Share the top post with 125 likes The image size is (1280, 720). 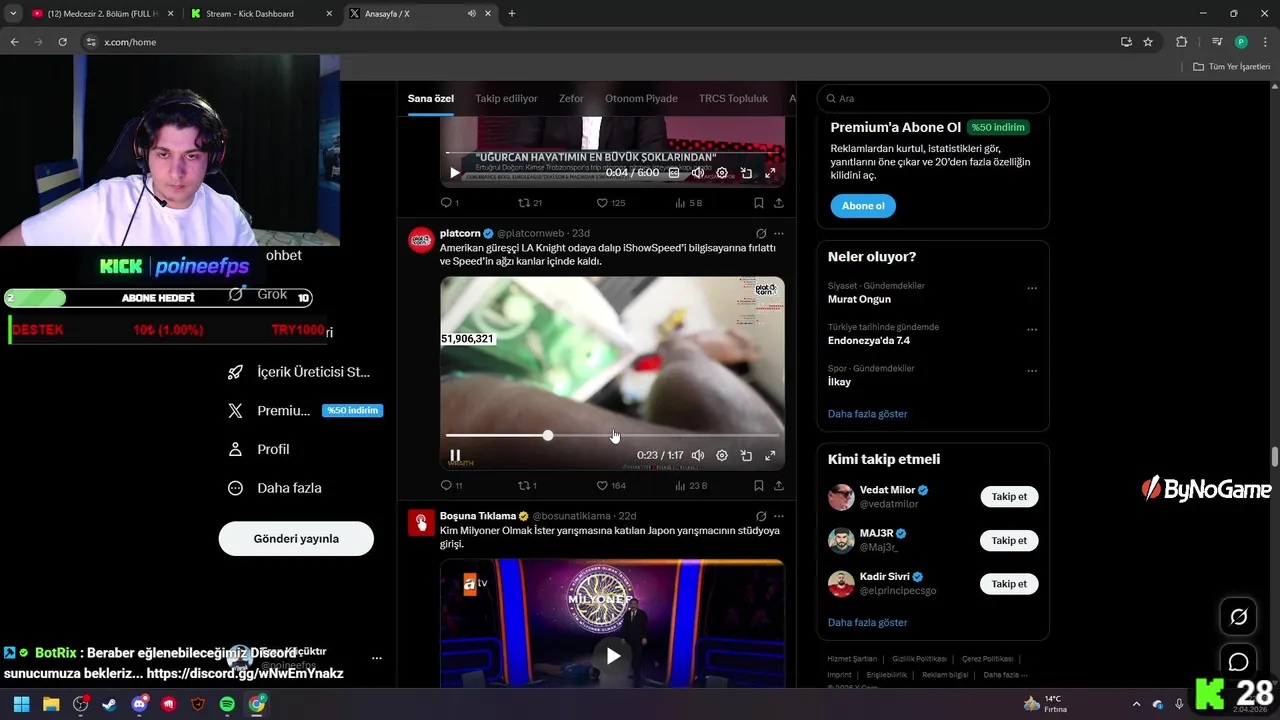coord(778,203)
